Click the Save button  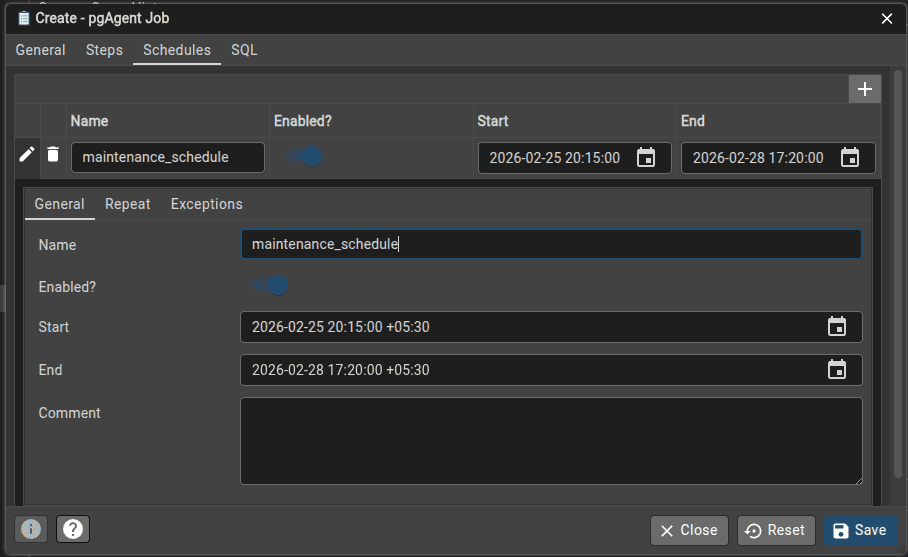click(x=861, y=530)
